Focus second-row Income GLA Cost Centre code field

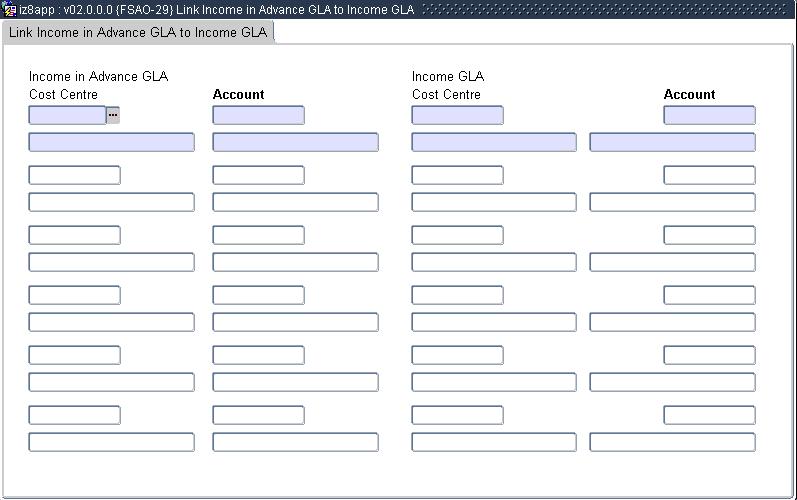tap(457, 175)
